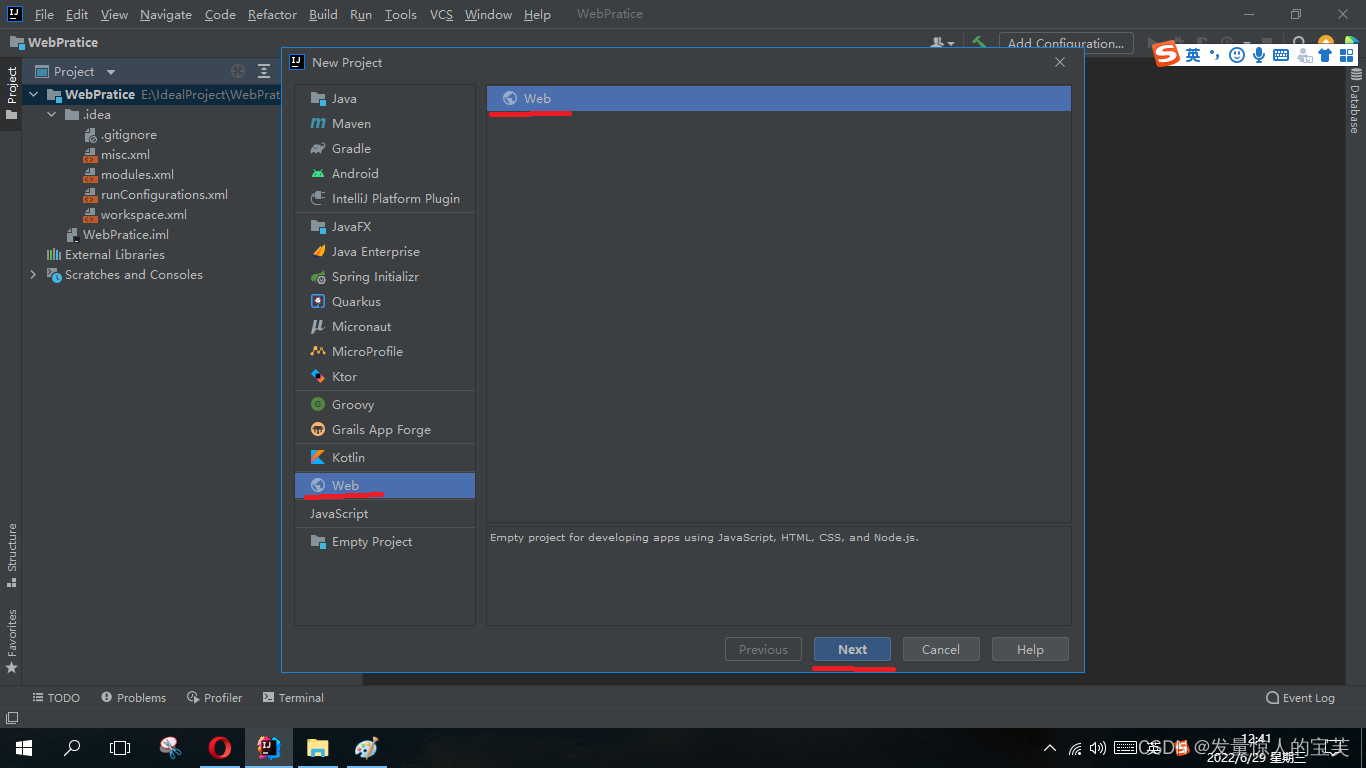Click the Cancel button

pyautogui.click(x=941, y=649)
